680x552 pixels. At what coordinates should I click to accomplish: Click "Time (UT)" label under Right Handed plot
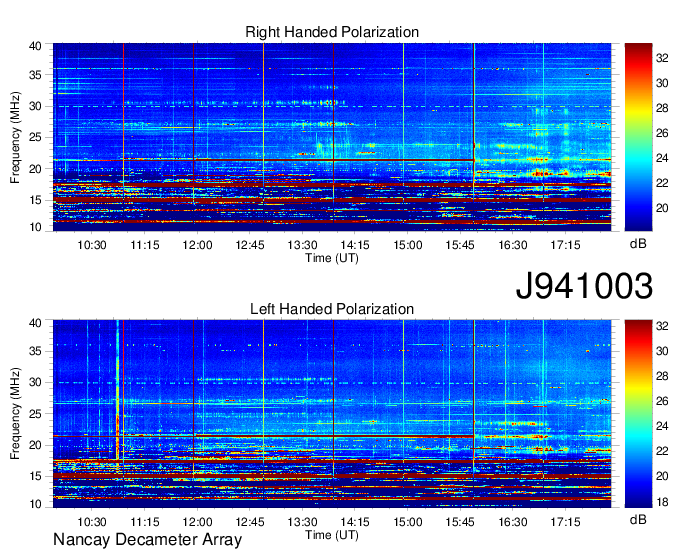click(332, 258)
